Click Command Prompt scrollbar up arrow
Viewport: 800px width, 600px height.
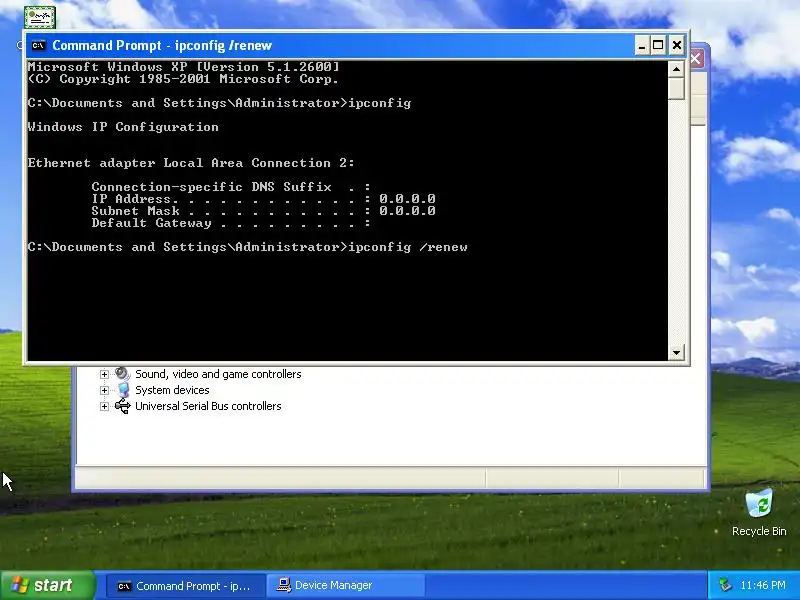(676, 69)
